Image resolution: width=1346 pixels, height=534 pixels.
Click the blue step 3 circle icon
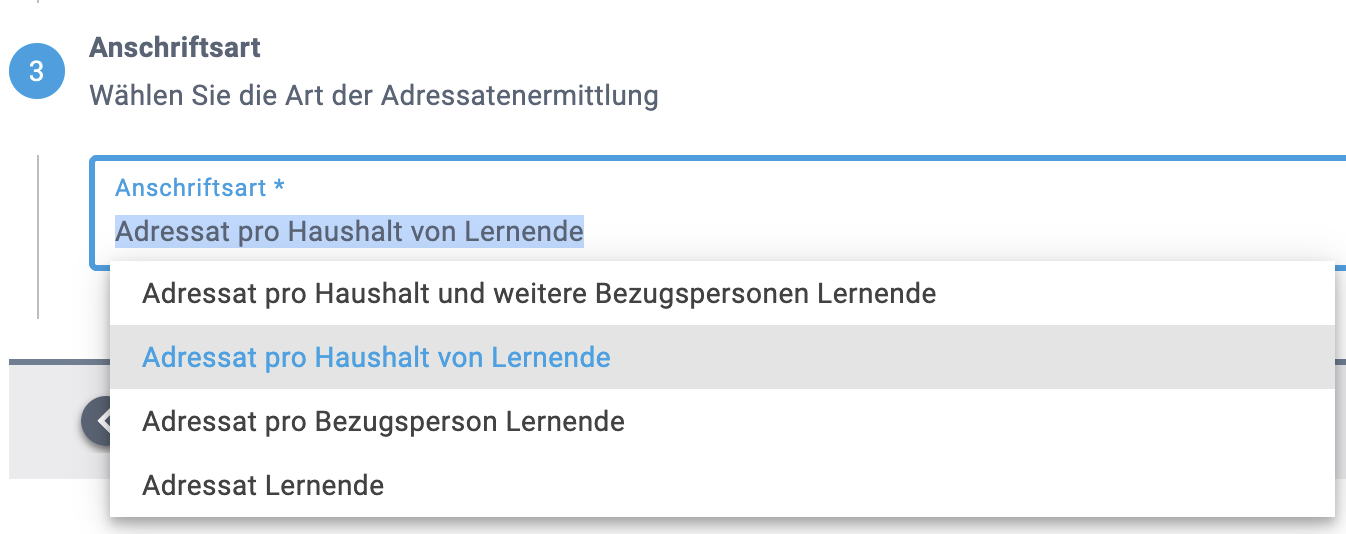[x=37, y=72]
